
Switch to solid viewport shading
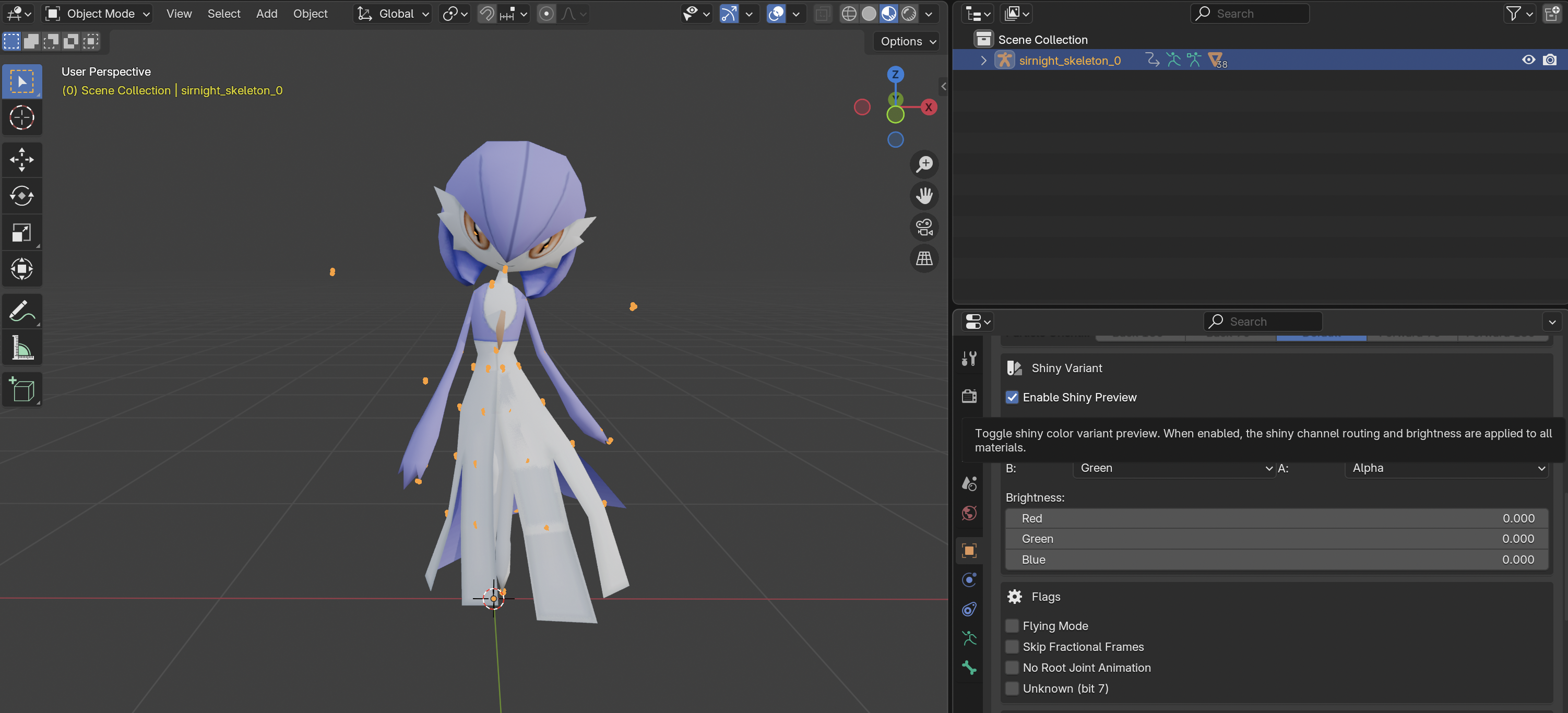tap(869, 14)
